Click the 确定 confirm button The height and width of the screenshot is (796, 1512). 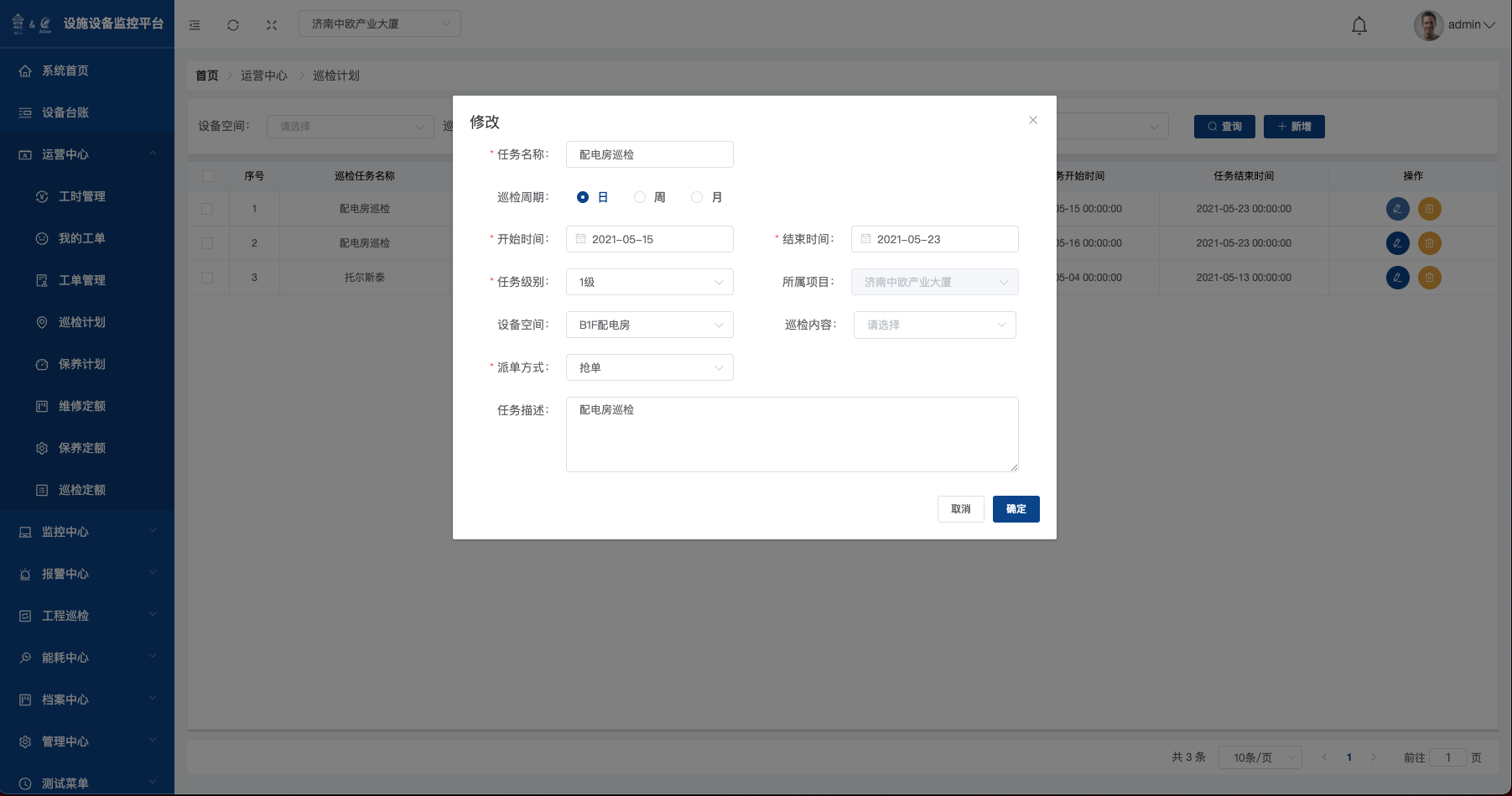1016,509
